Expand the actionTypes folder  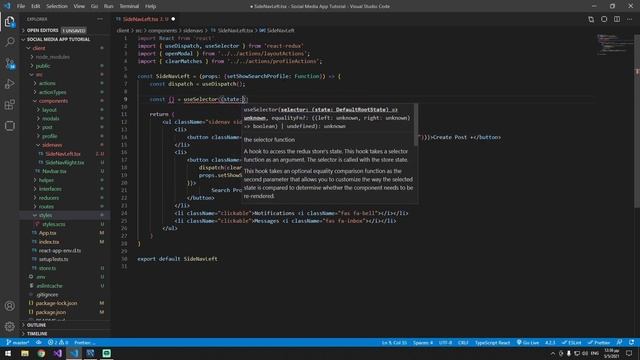point(53,92)
